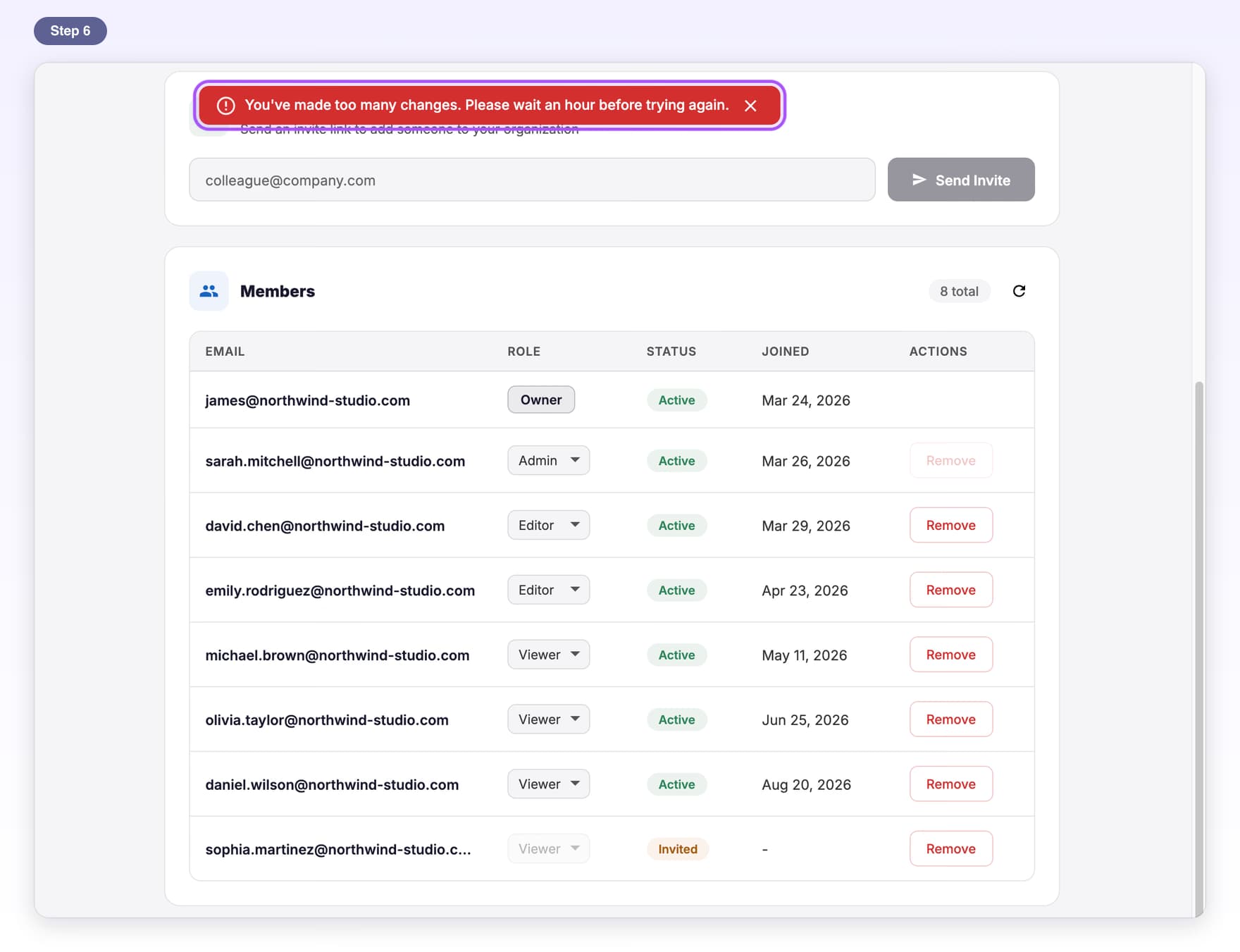Image resolution: width=1240 pixels, height=952 pixels.
Task: Click the 8 total badge
Action: coord(959,291)
